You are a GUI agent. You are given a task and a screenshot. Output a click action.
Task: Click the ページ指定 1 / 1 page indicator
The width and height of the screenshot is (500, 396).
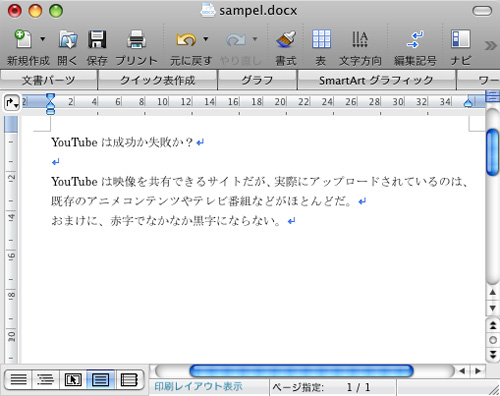(321, 387)
